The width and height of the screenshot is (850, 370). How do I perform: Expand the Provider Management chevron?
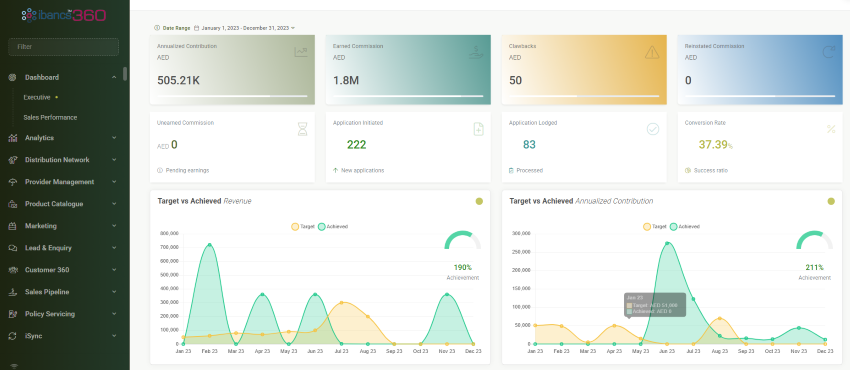click(114, 182)
